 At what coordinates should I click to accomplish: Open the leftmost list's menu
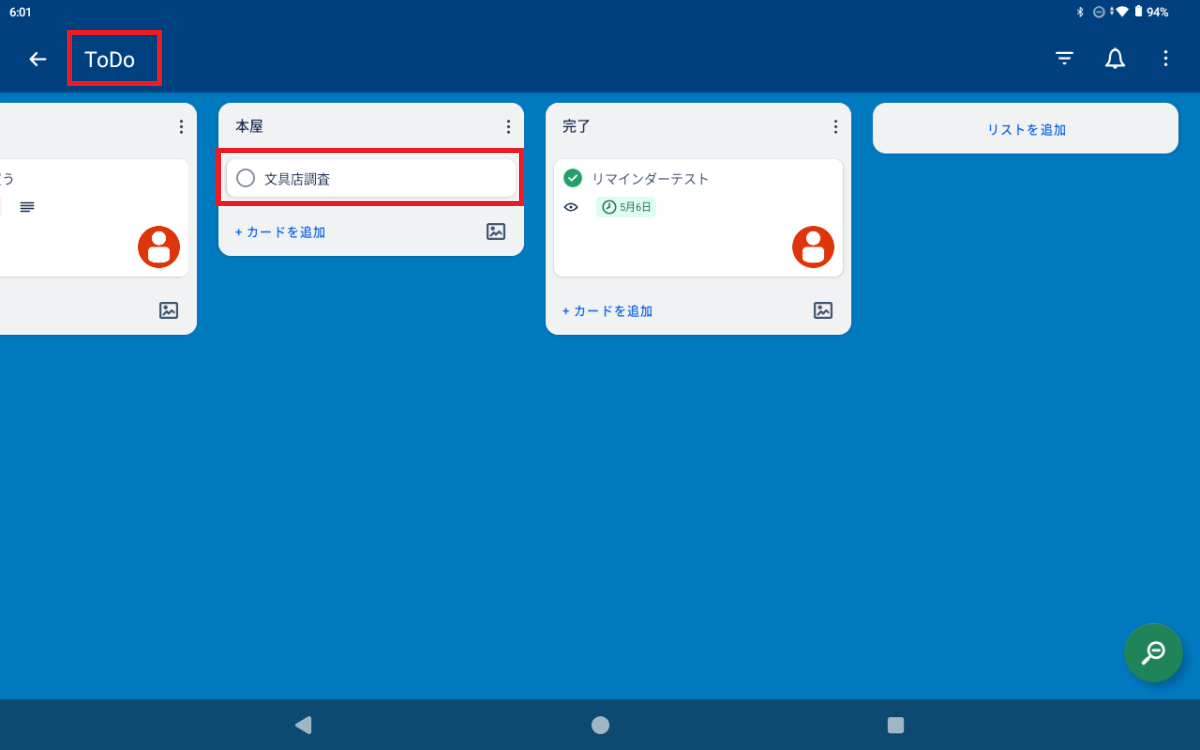tap(181, 126)
